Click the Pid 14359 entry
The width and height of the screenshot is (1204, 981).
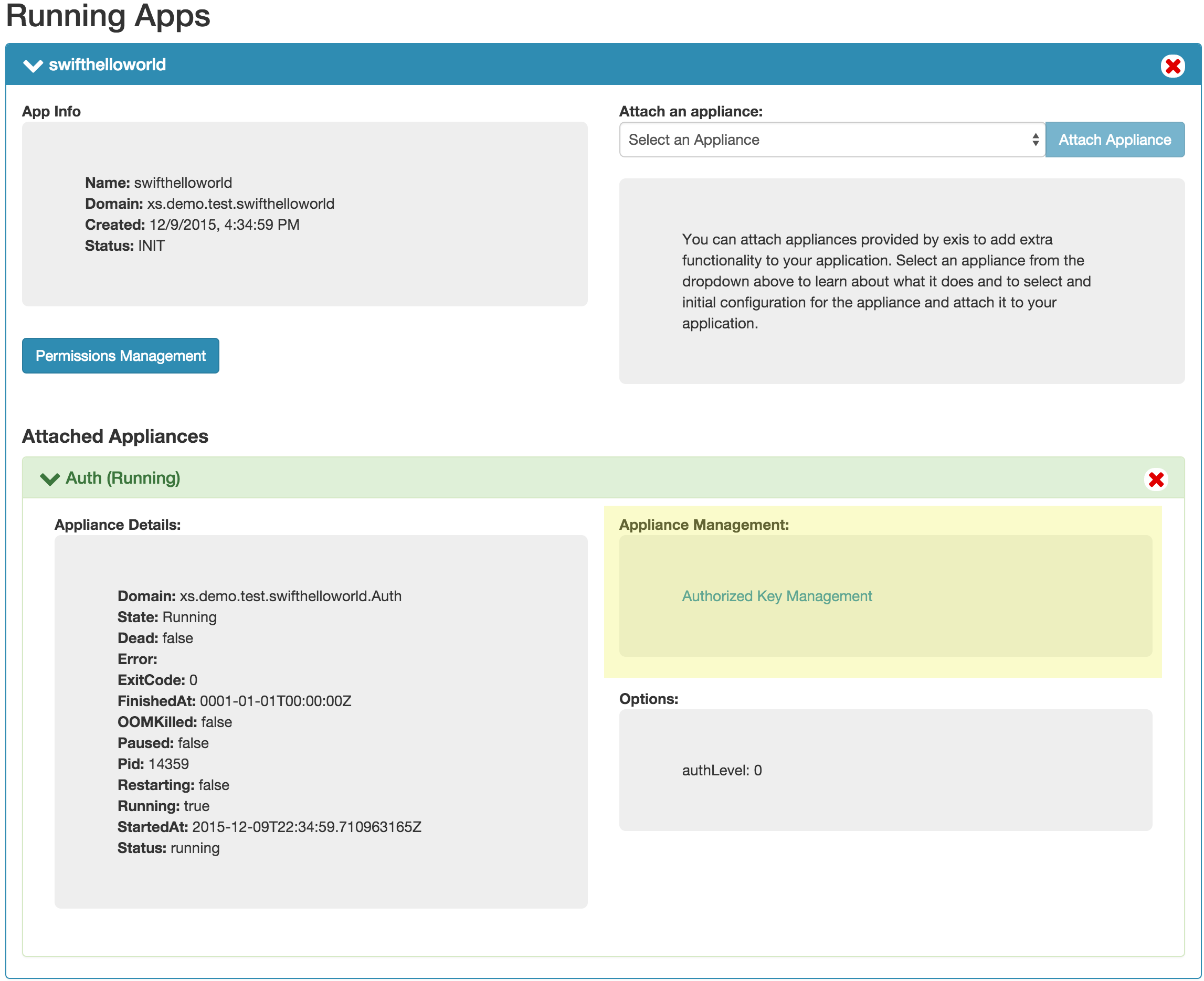[153, 764]
